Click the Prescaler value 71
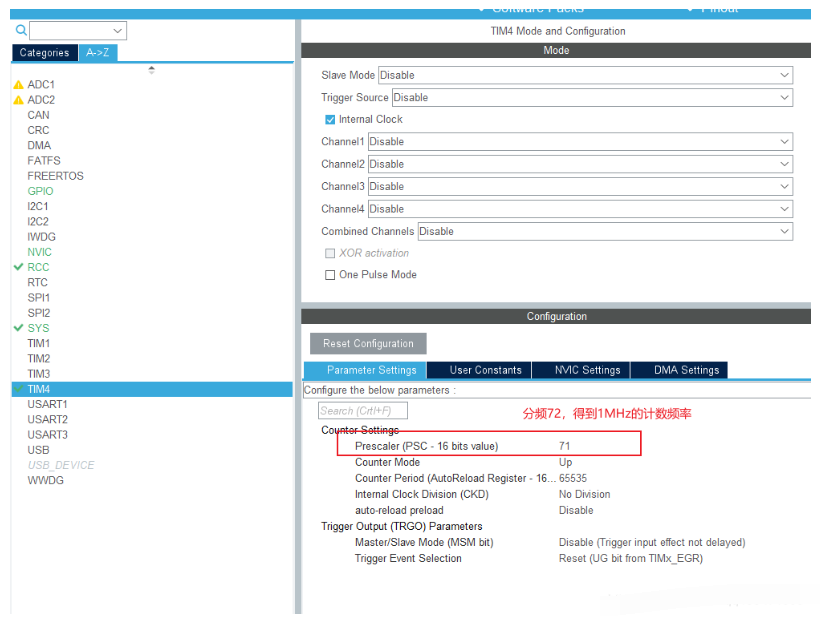The height and width of the screenshot is (619, 822). 565,446
